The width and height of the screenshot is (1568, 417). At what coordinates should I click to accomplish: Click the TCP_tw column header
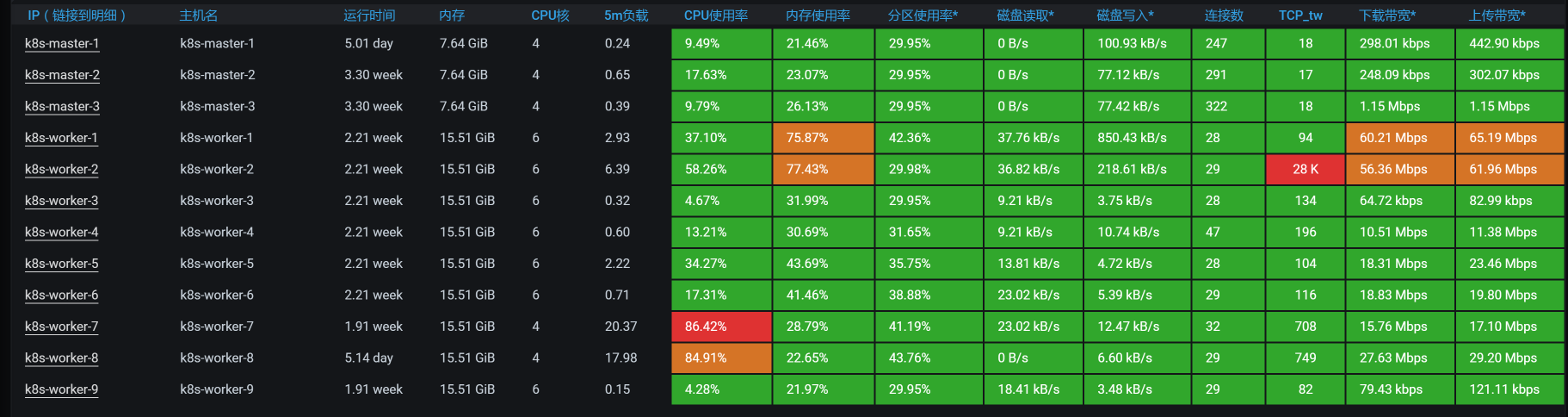pyautogui.click(x=1300, y=16)
